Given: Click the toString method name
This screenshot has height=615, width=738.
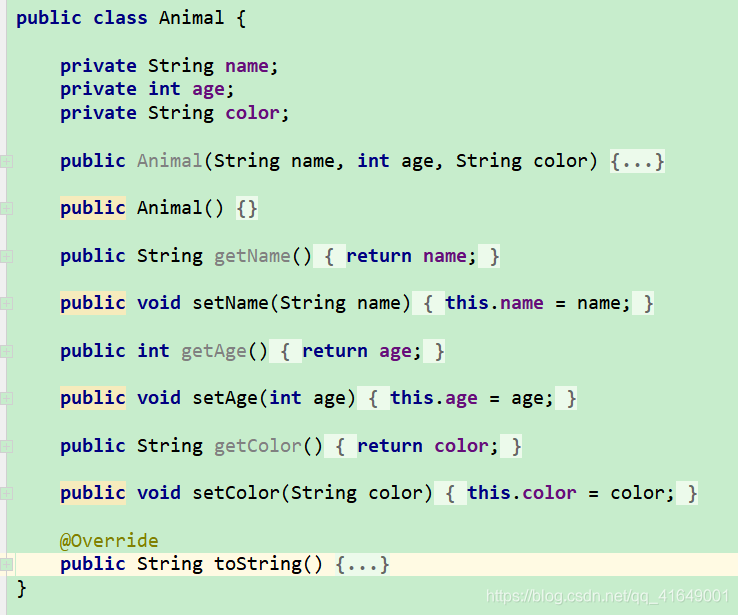Looking at the screenshot, I should coord(258,564).
